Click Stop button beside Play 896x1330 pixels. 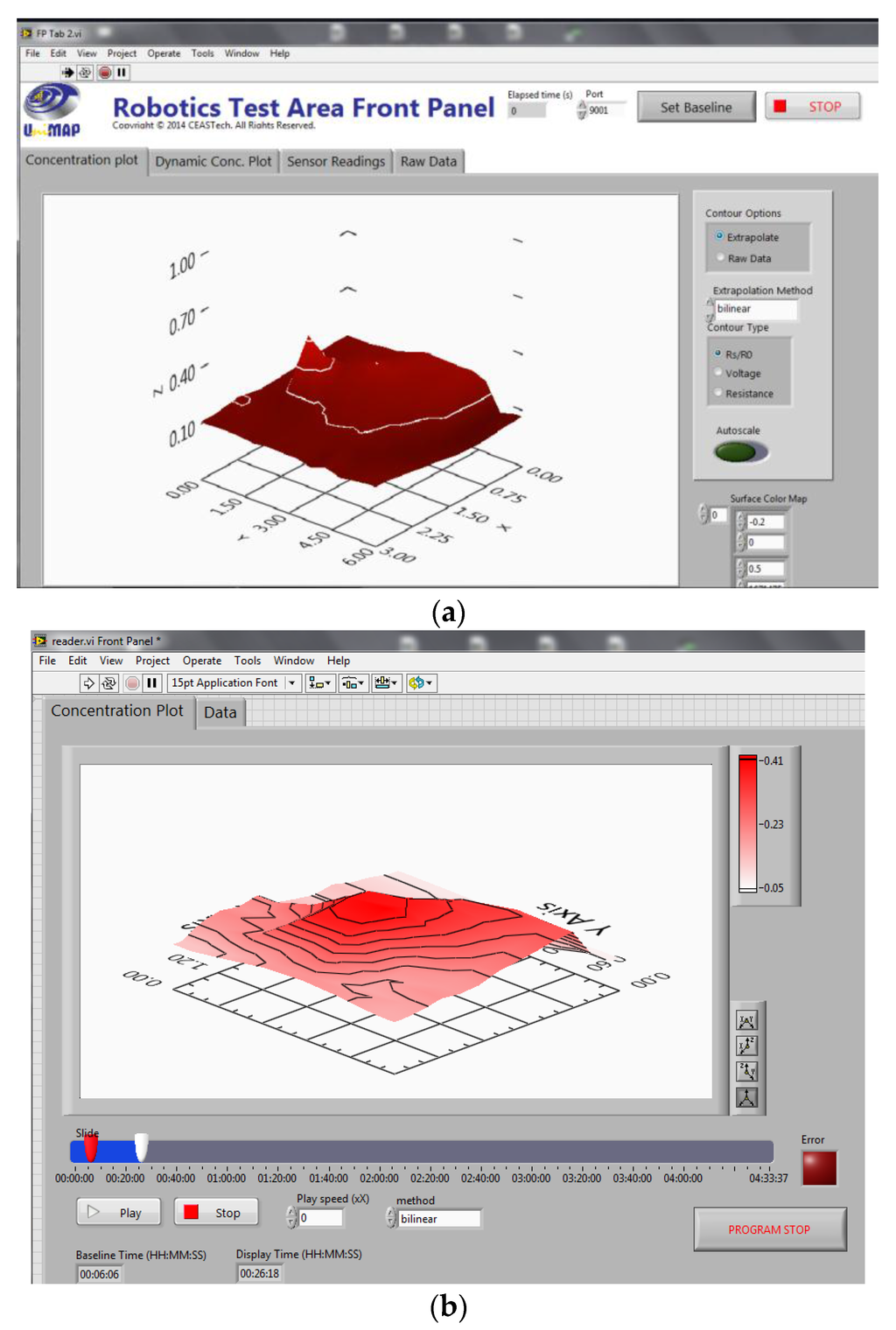tap(216, 1213)
